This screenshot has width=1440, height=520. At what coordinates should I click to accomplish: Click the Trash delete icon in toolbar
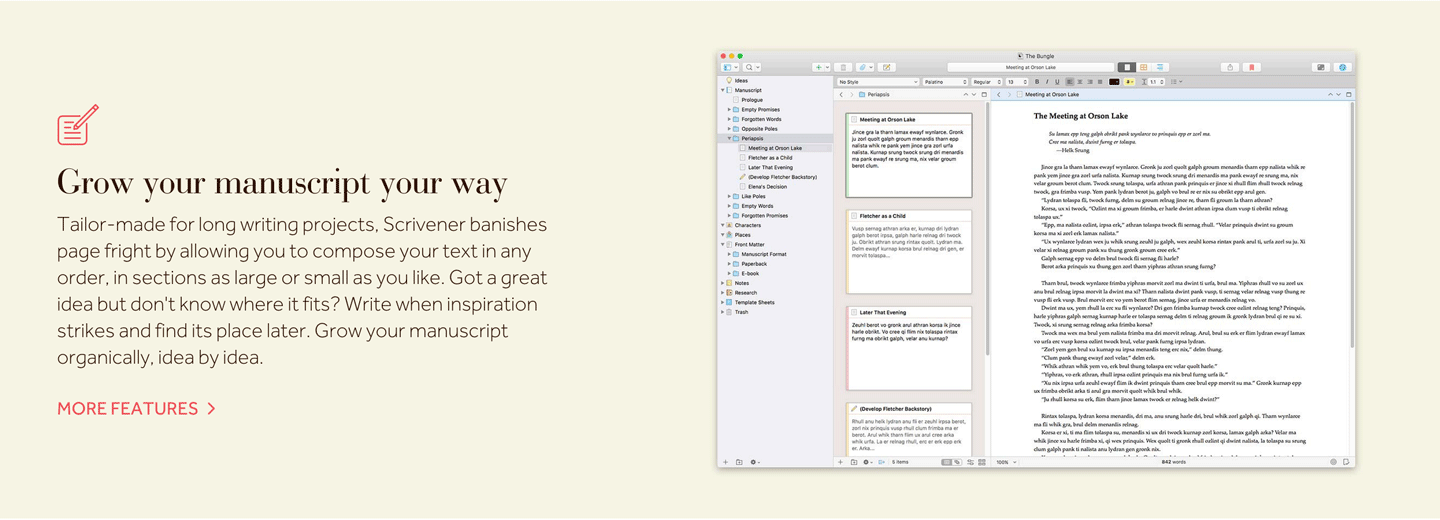pyautogui.click(x=842, y=68)
